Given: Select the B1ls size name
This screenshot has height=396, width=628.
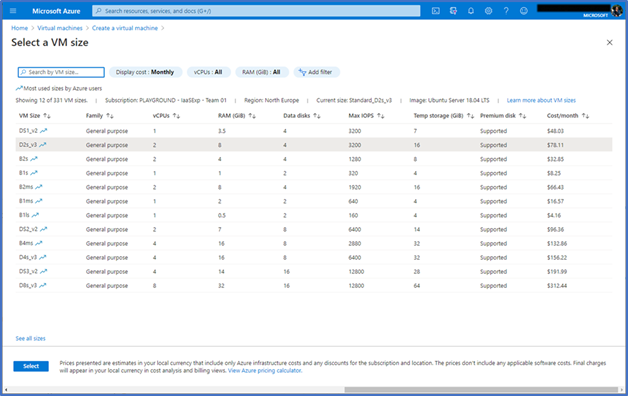Looking at the screenshot, I should (x=24, y=215).
